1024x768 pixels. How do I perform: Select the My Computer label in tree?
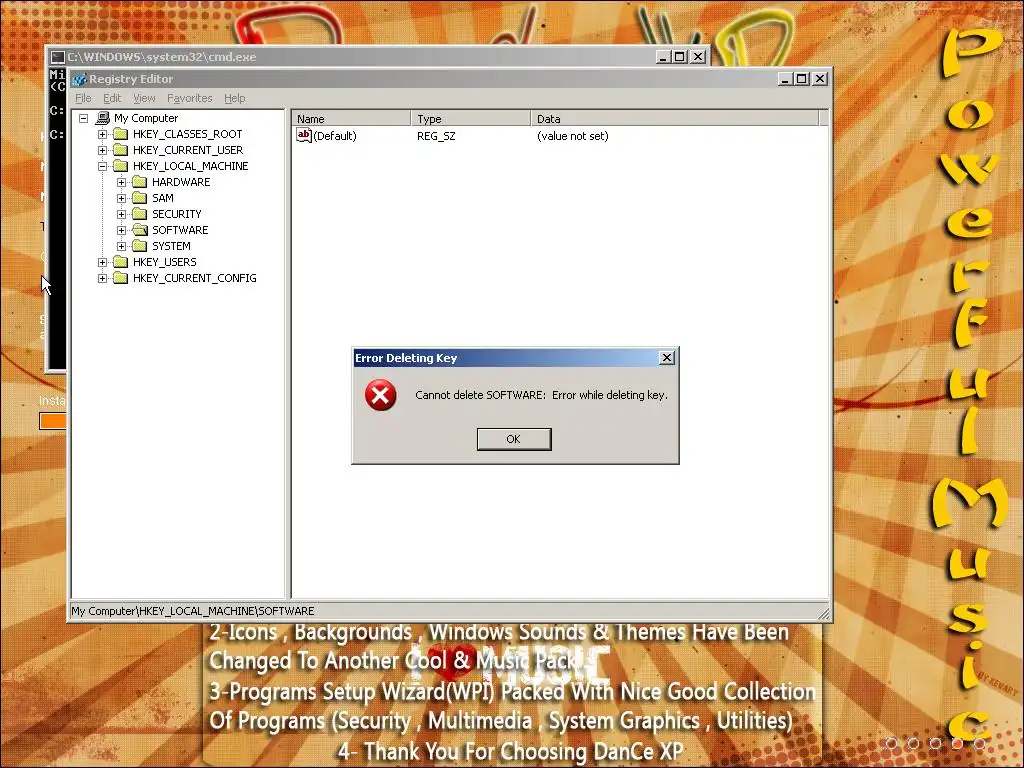coord(146,118)
